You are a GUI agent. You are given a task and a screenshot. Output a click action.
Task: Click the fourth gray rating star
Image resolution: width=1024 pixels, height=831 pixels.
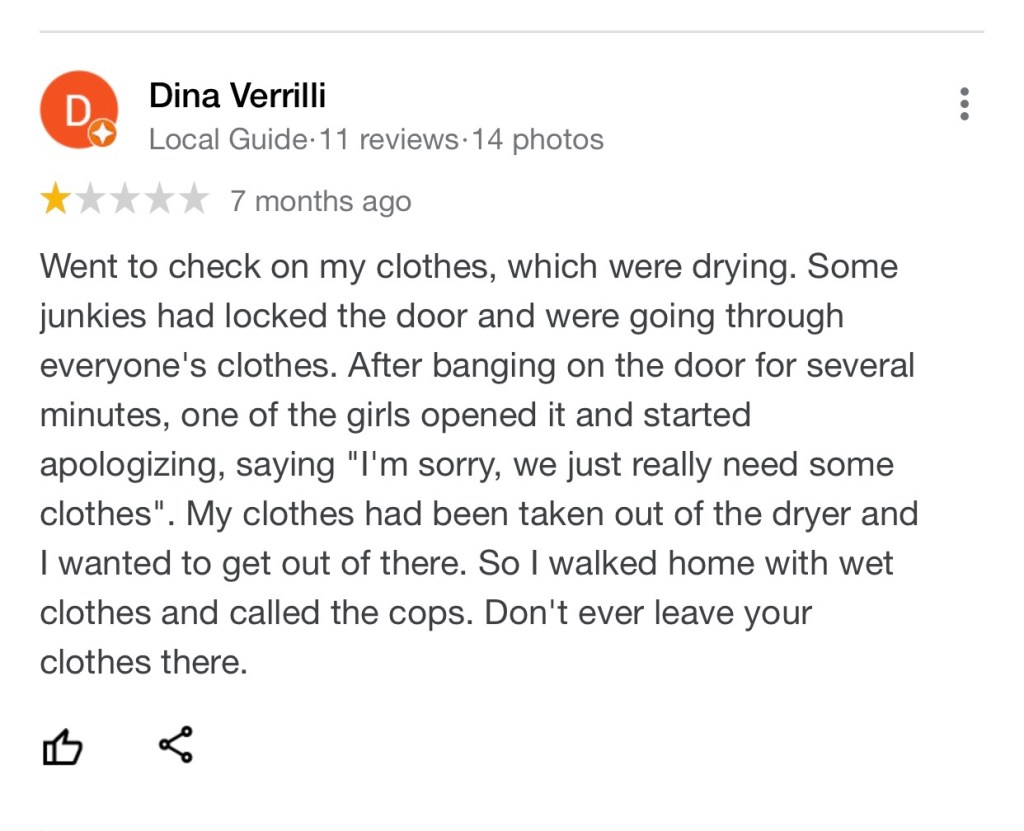point(159,201)
